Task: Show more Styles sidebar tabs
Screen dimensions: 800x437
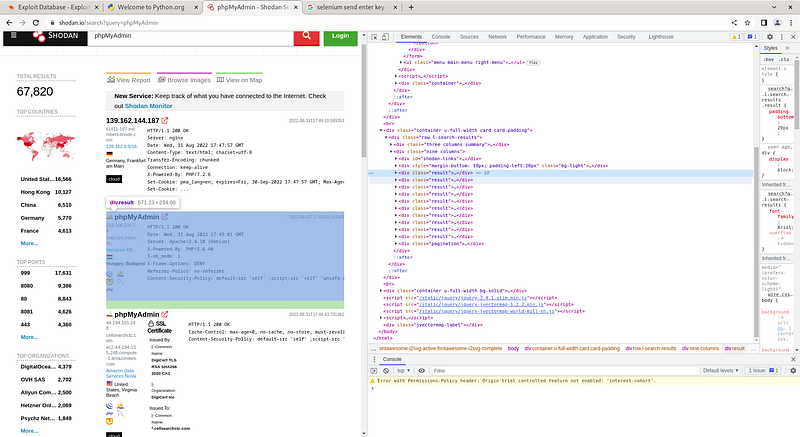Action: [787, 48]
